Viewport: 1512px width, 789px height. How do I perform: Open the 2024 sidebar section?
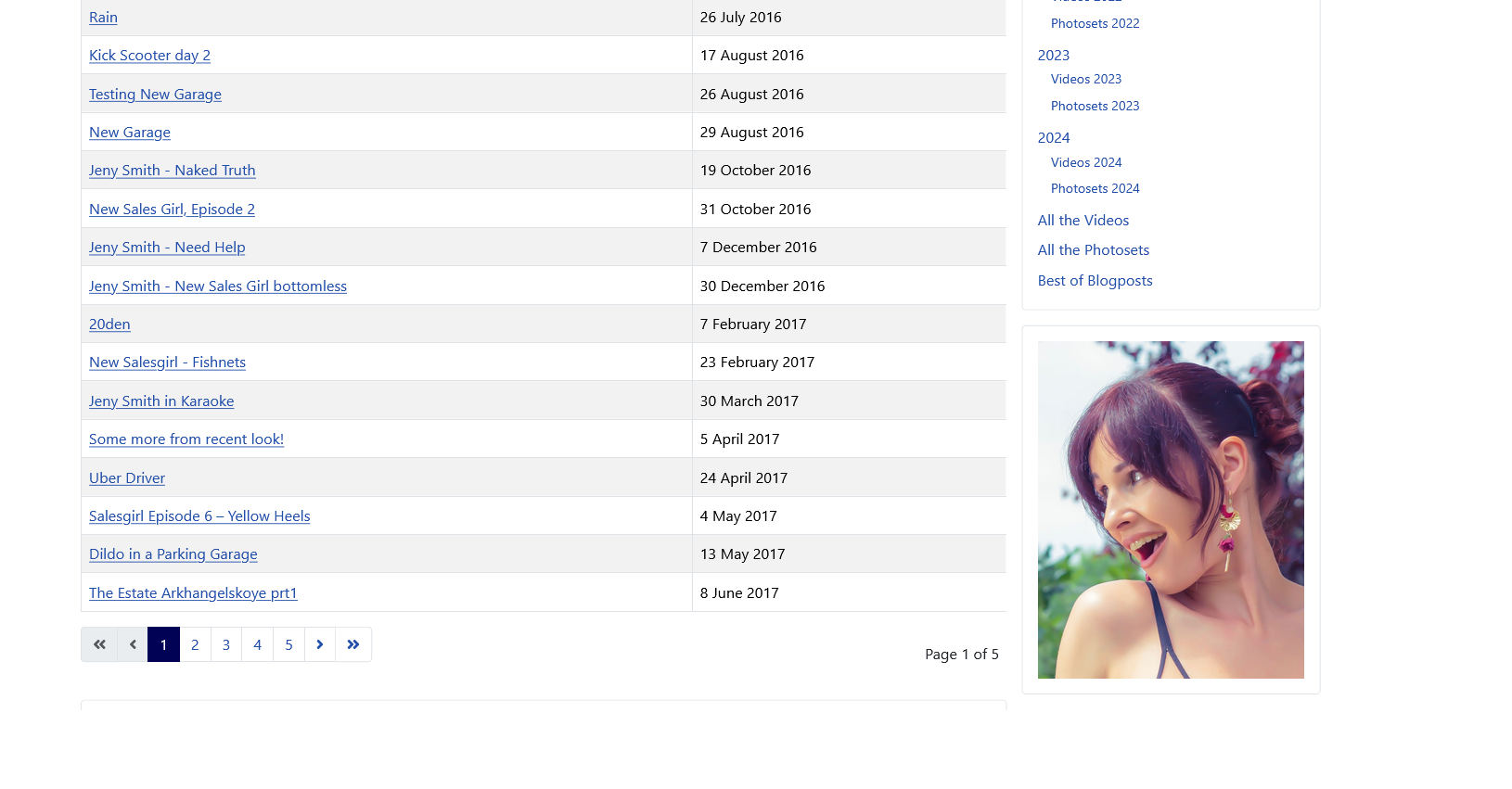(x=1054, y=138)
